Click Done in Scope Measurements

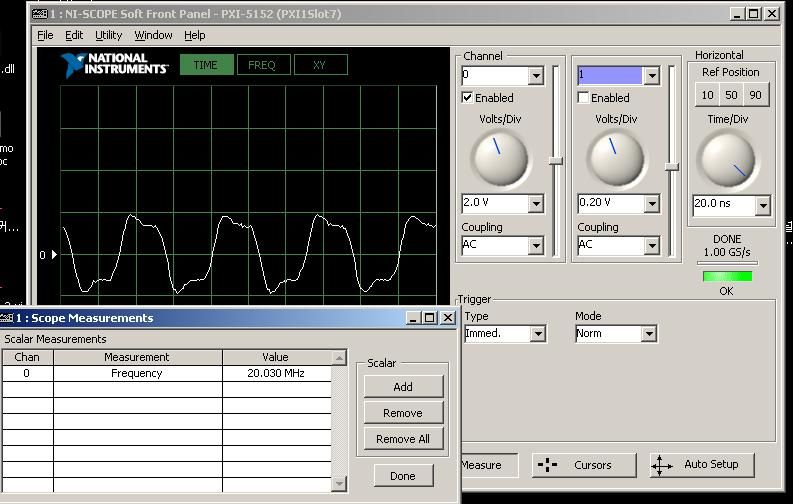403,476
